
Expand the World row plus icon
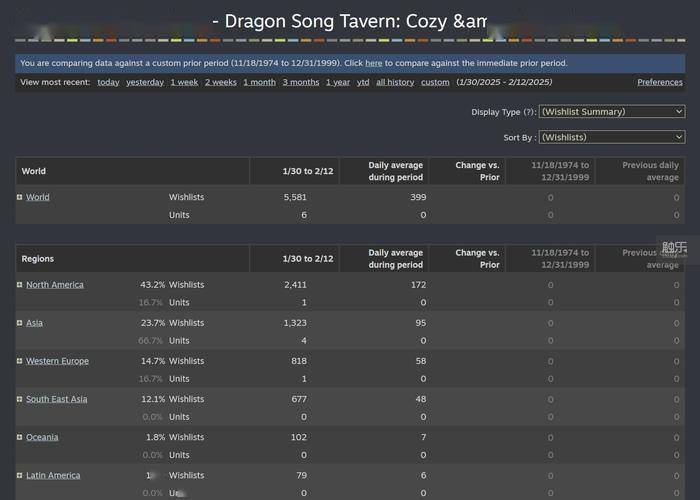point(20,197)
